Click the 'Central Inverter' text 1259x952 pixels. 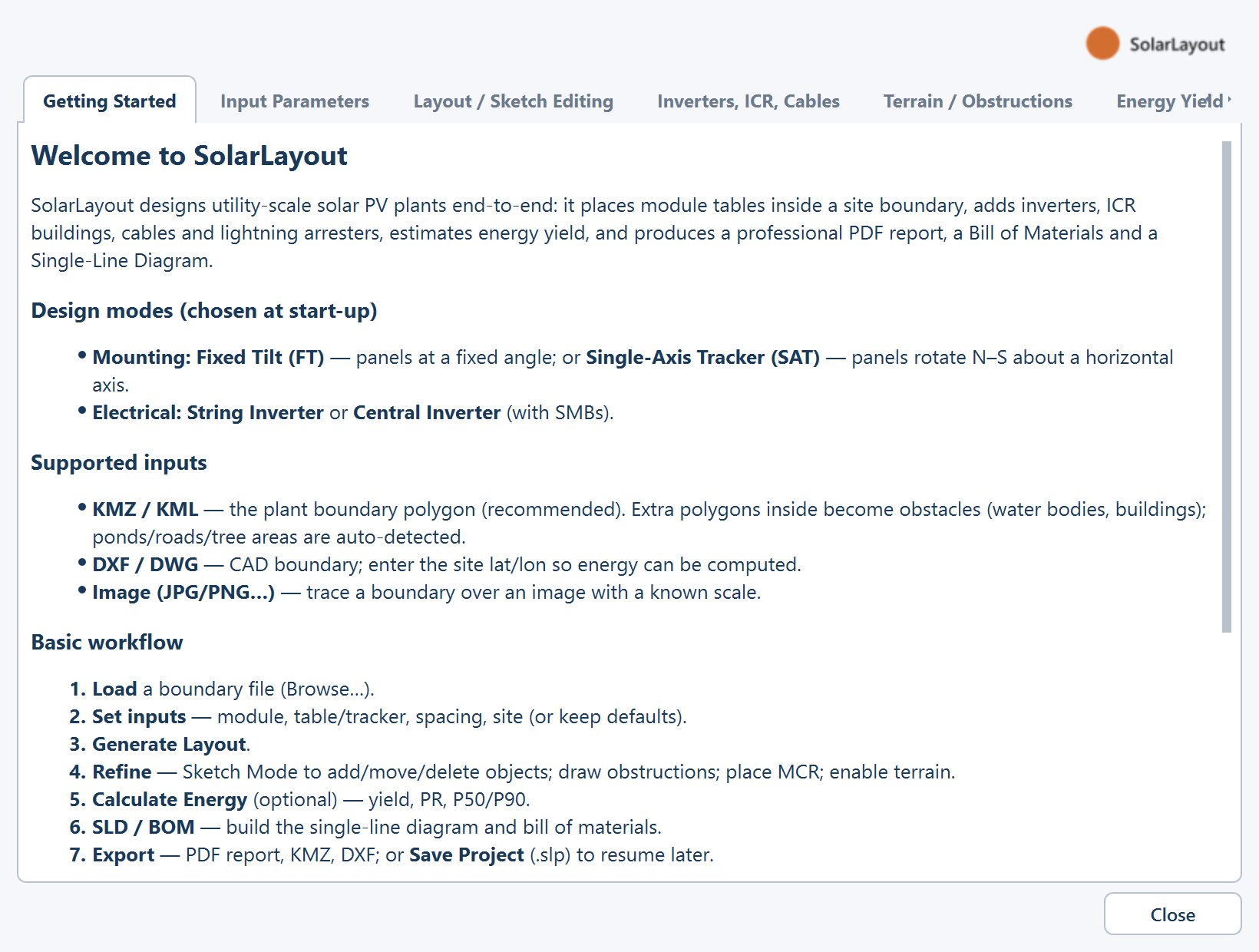pos(427,412)
